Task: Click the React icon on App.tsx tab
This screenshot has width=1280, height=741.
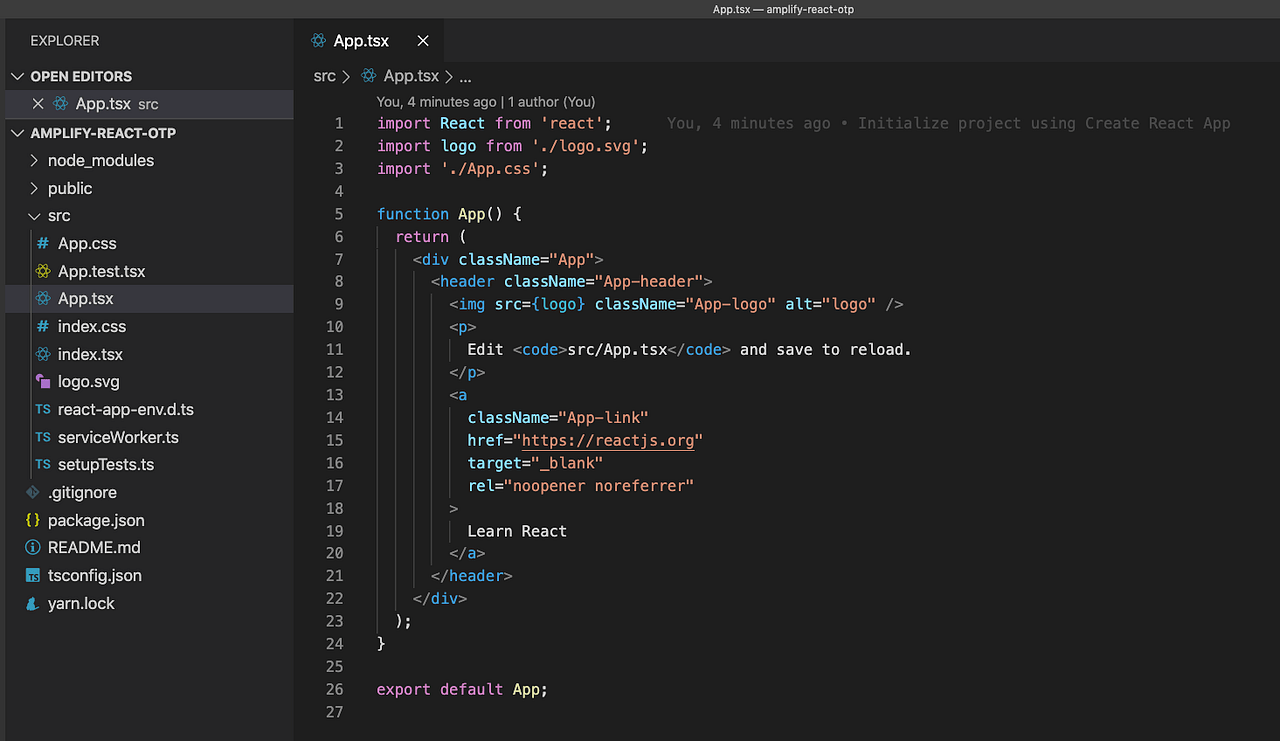Action: [318, 41]
